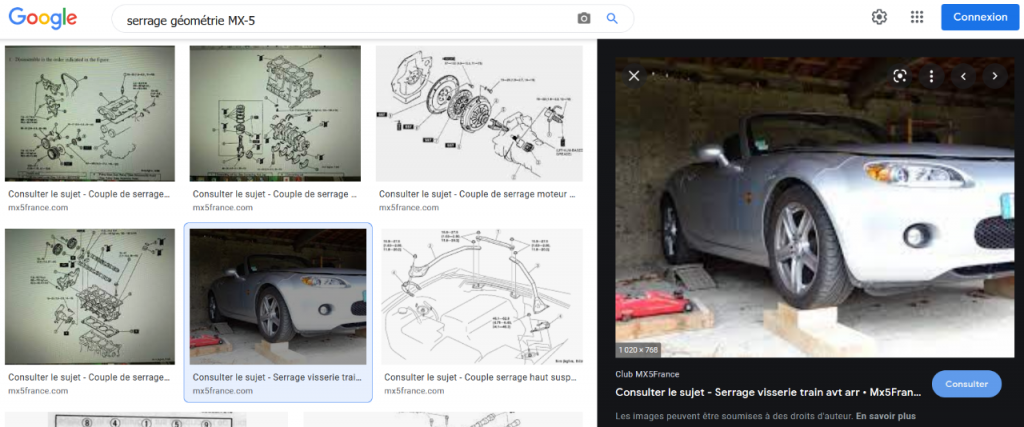Click the Connexion sign-in button
Screen dimensions: 1024x427
click(x=980, y=18)
